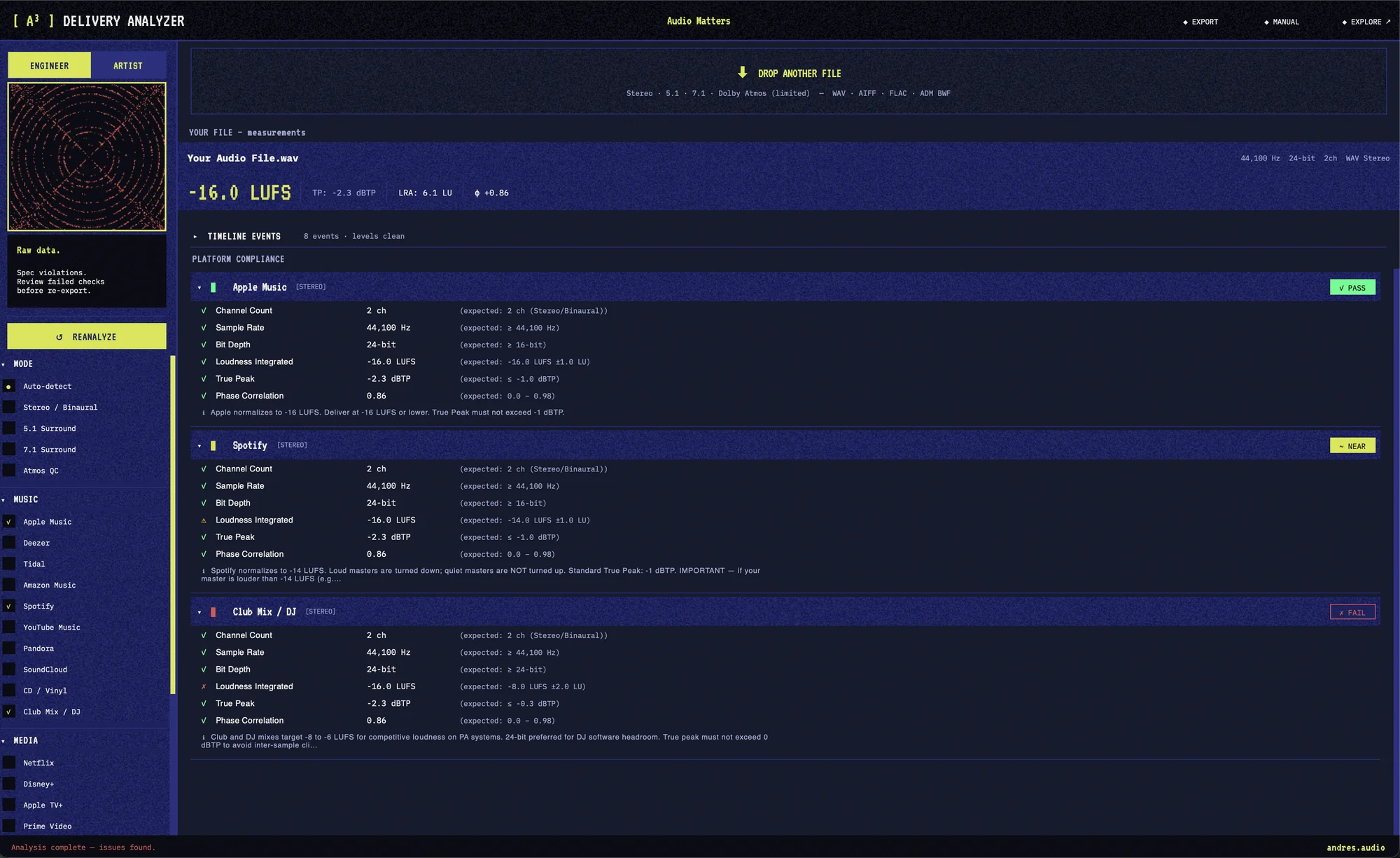Viewport: 1400px width, 858px height.
Task: Select the 7.1 Surround mode
Action: click(x=9, y=449)
